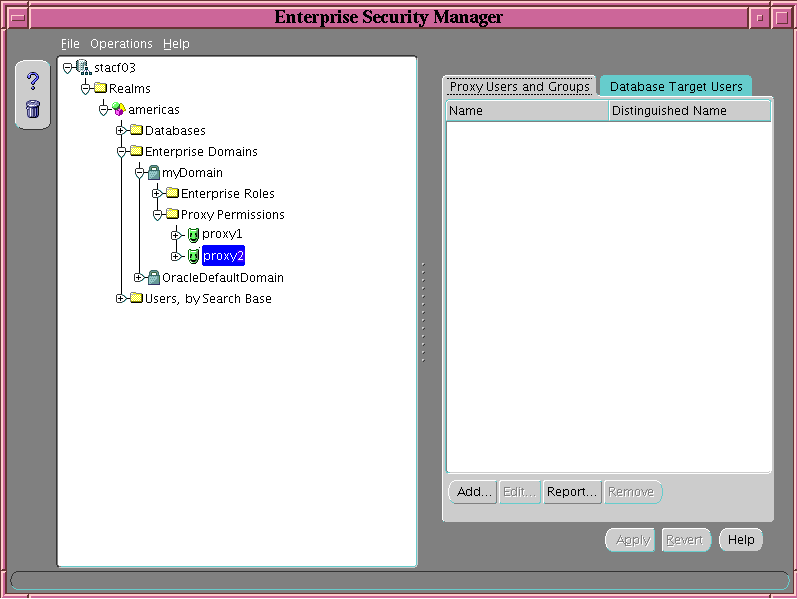Click the americas realm icon
The image size is (797, 599).
(x=119, y=109)
